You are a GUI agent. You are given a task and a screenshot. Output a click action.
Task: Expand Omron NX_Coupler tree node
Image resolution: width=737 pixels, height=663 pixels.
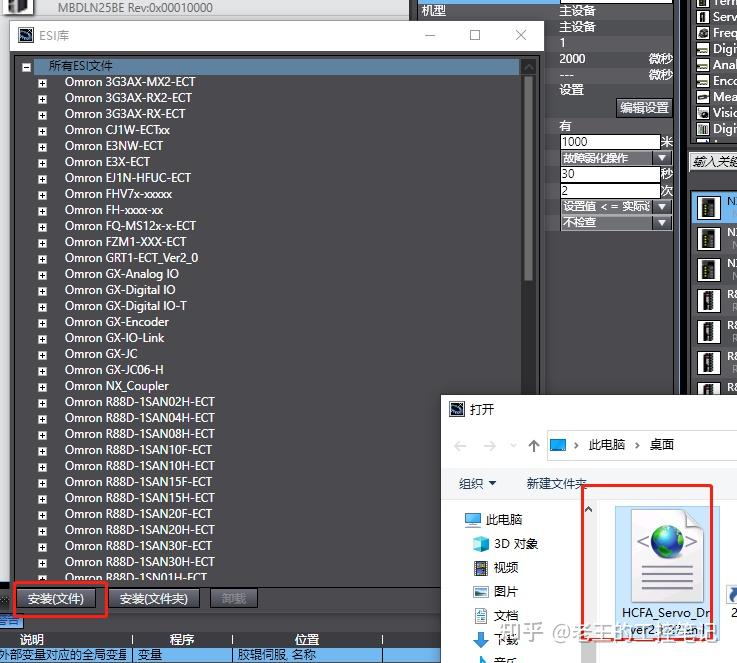tap(42, 387)
